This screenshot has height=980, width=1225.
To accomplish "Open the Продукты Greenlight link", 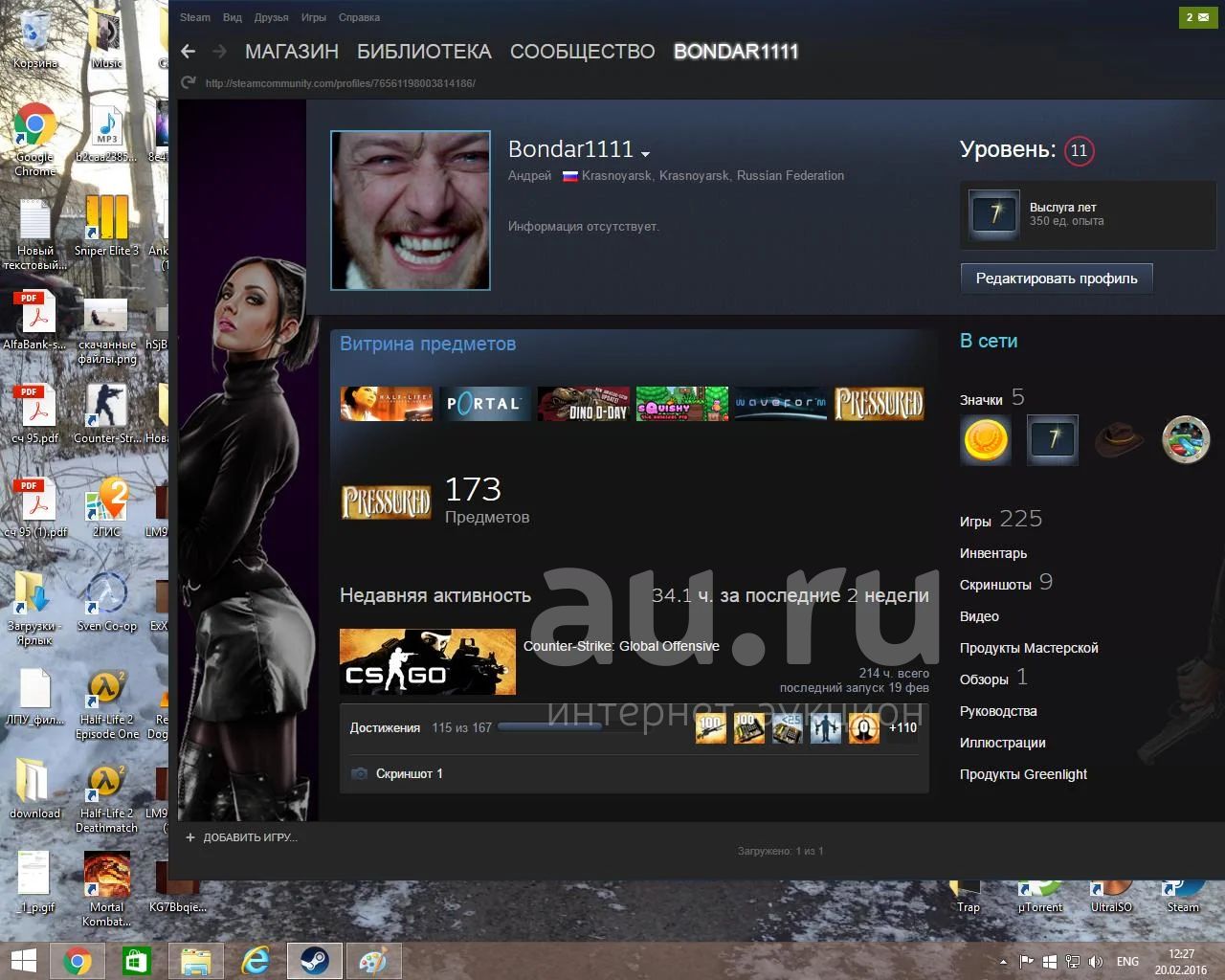I will point(1023,774).
